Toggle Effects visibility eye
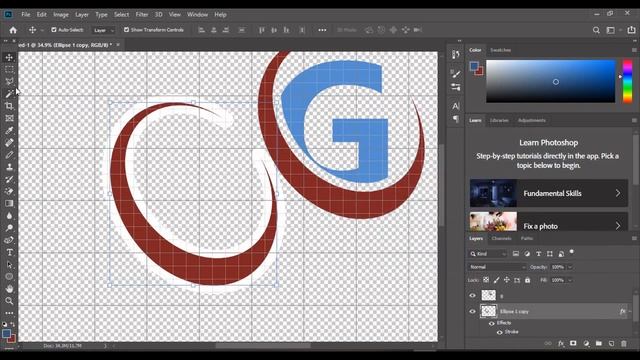Image resolution: width=640 pixels, height=360 pixels. coord(492,323)
